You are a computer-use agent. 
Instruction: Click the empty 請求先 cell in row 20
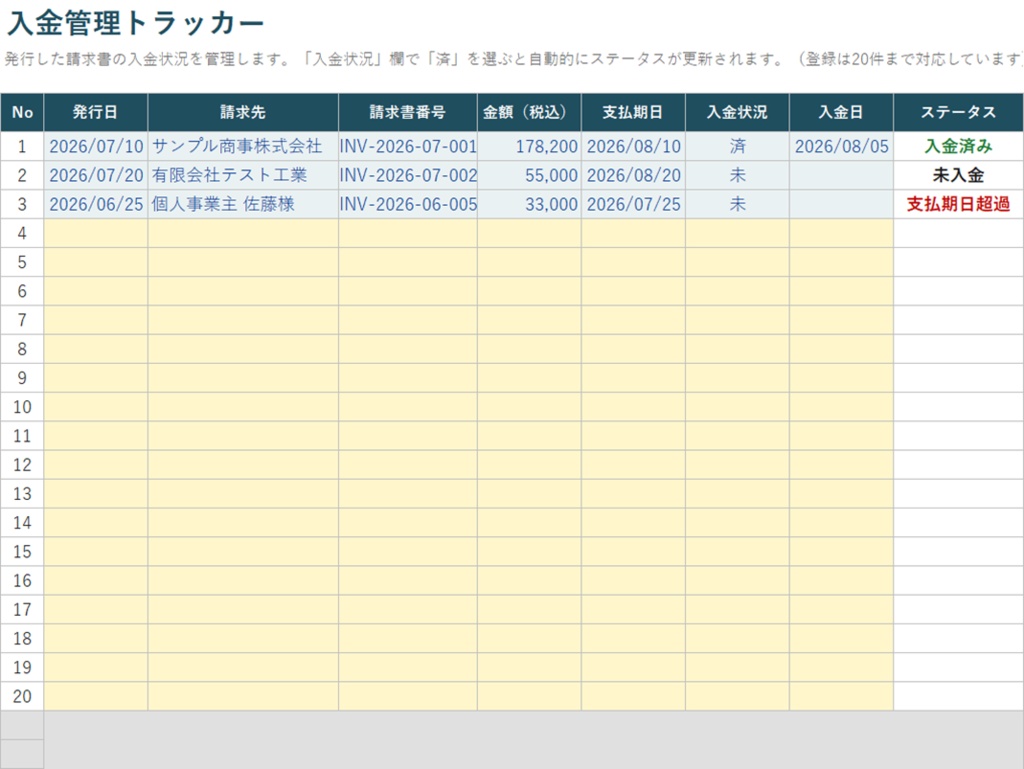pos(243,697)
